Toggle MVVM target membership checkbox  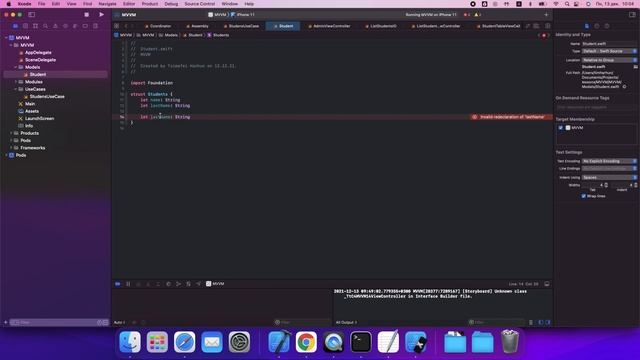tap(561, 128)
